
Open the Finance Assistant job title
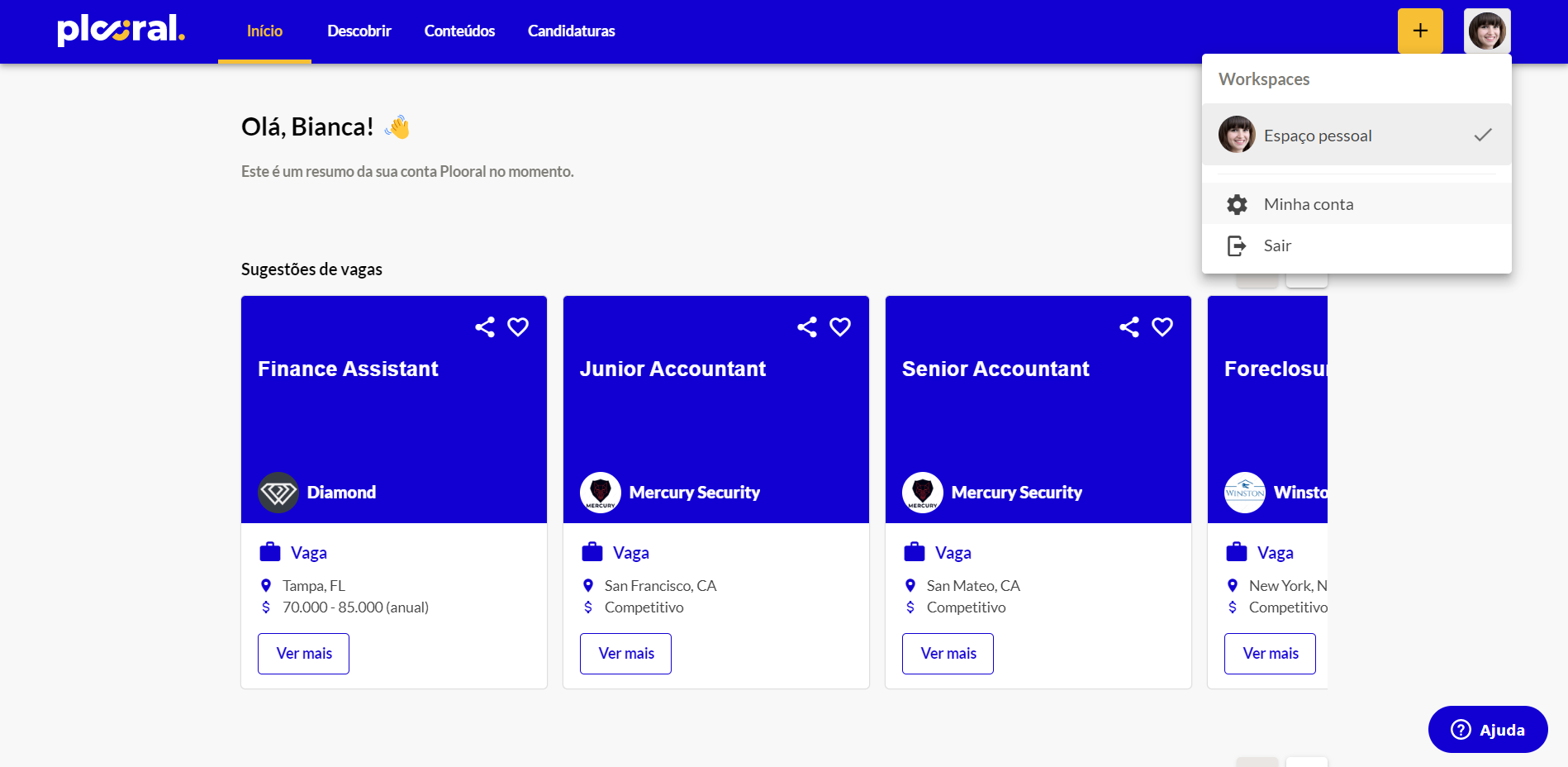348,369
